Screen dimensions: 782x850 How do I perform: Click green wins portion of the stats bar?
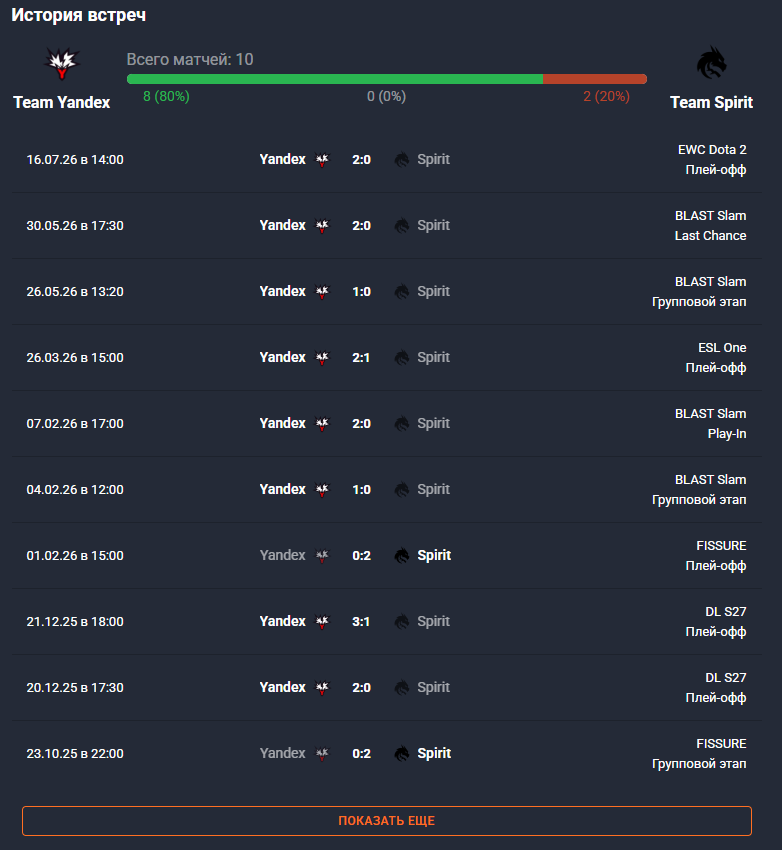(x=335, y=79)
